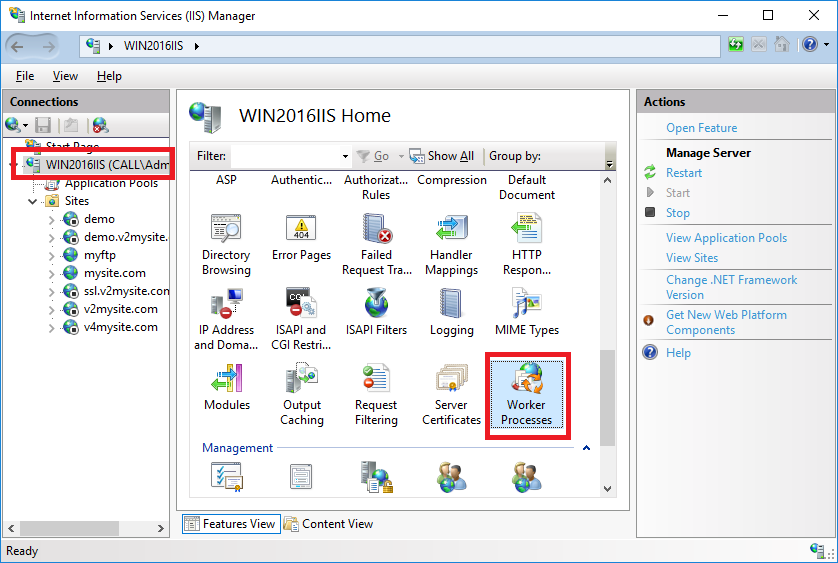Open the Output Caching feature
The width and height of the screenshot is (838, 563).
point(301,394)
